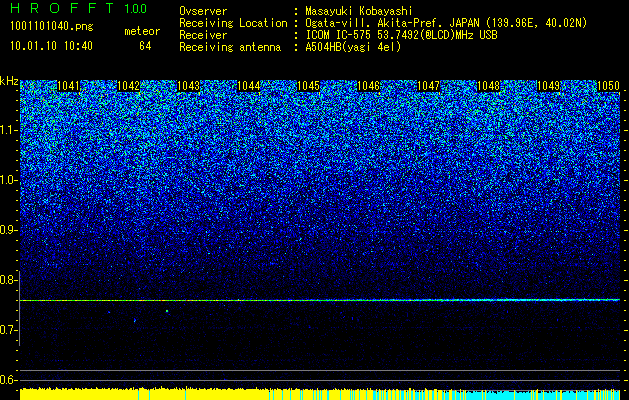The height and width of the screenshot is (400, 629).
Task: Click the HROFFT 1.0.0 title text
Action: (x=78, y=8)
